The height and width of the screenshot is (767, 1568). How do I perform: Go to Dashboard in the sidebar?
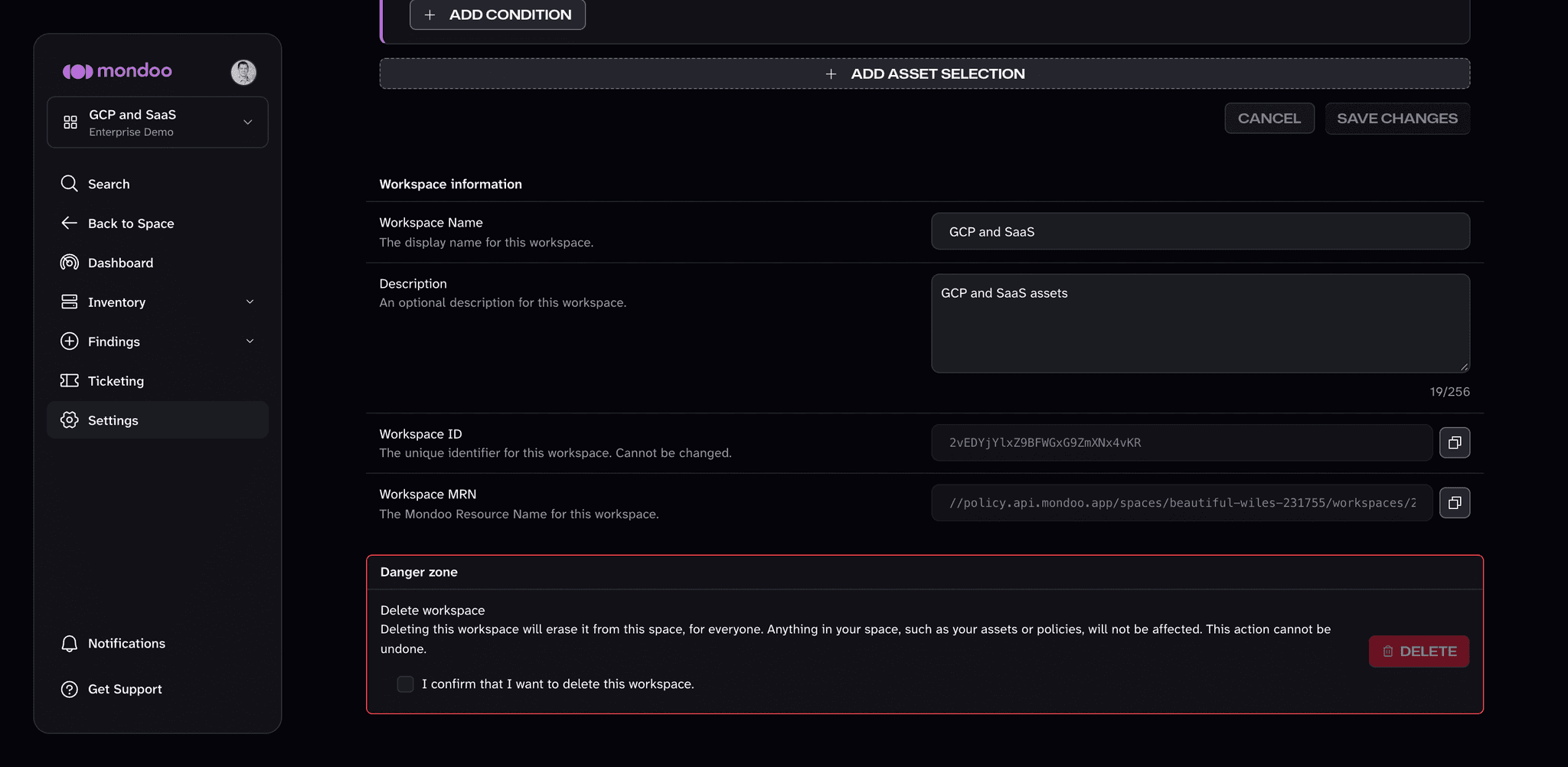pos(158,263)
